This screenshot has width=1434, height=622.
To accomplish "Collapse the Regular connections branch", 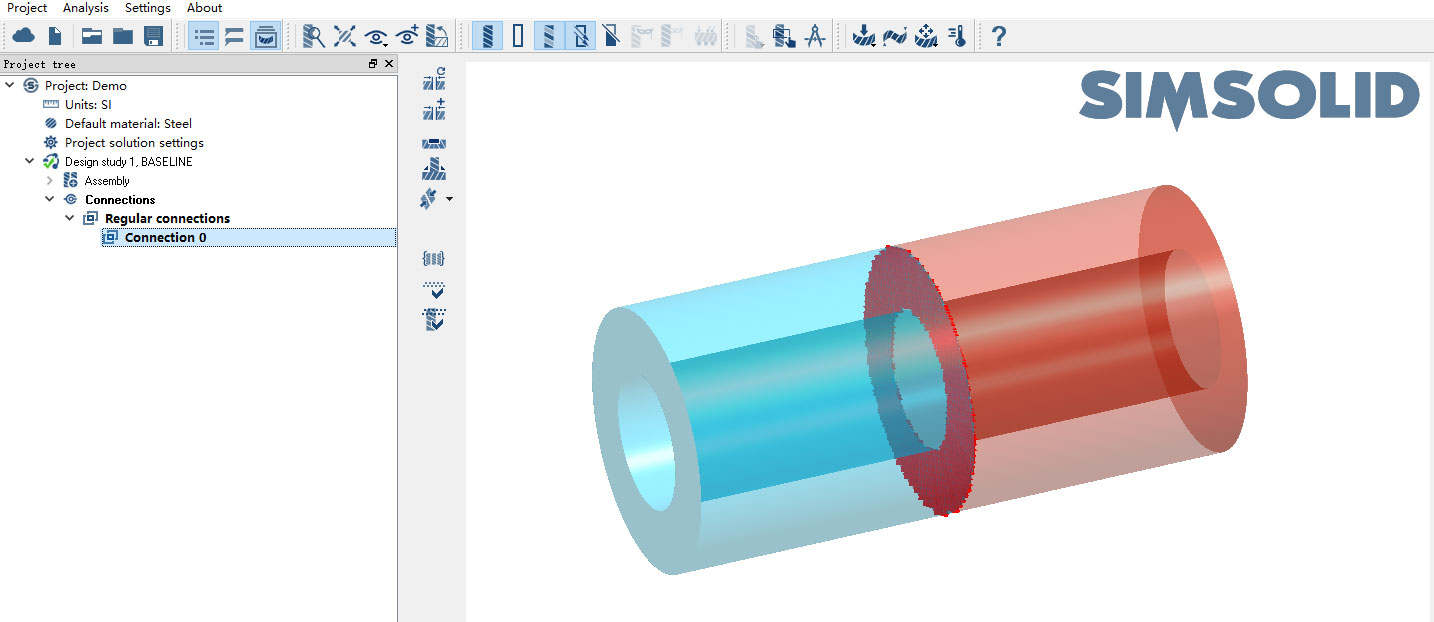I will [69, 218].
